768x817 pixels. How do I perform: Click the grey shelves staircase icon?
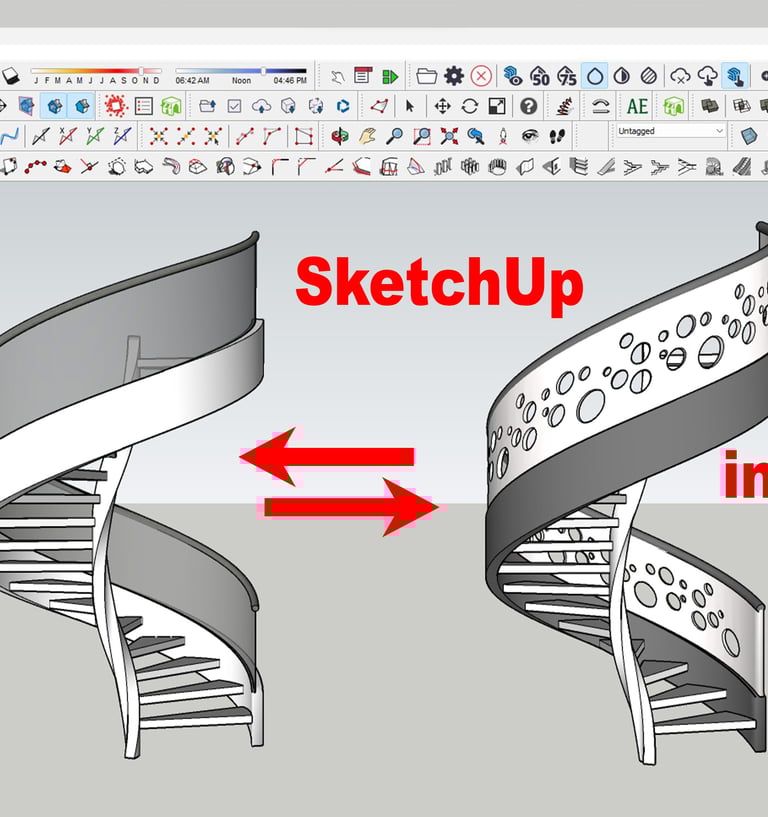pyautogui.click(x=578, y=167)
